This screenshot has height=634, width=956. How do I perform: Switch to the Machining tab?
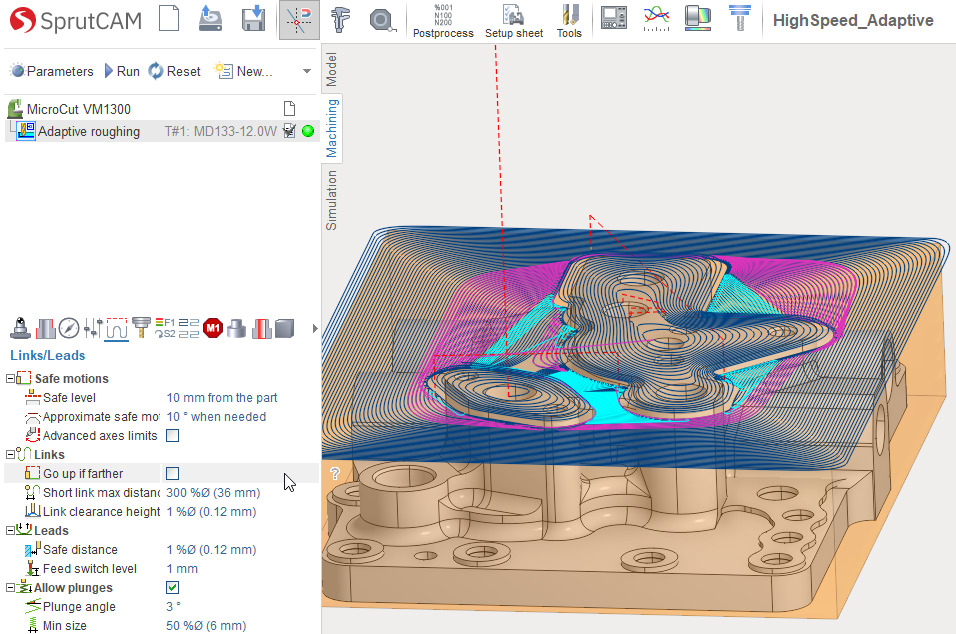[x=331, y=128]
